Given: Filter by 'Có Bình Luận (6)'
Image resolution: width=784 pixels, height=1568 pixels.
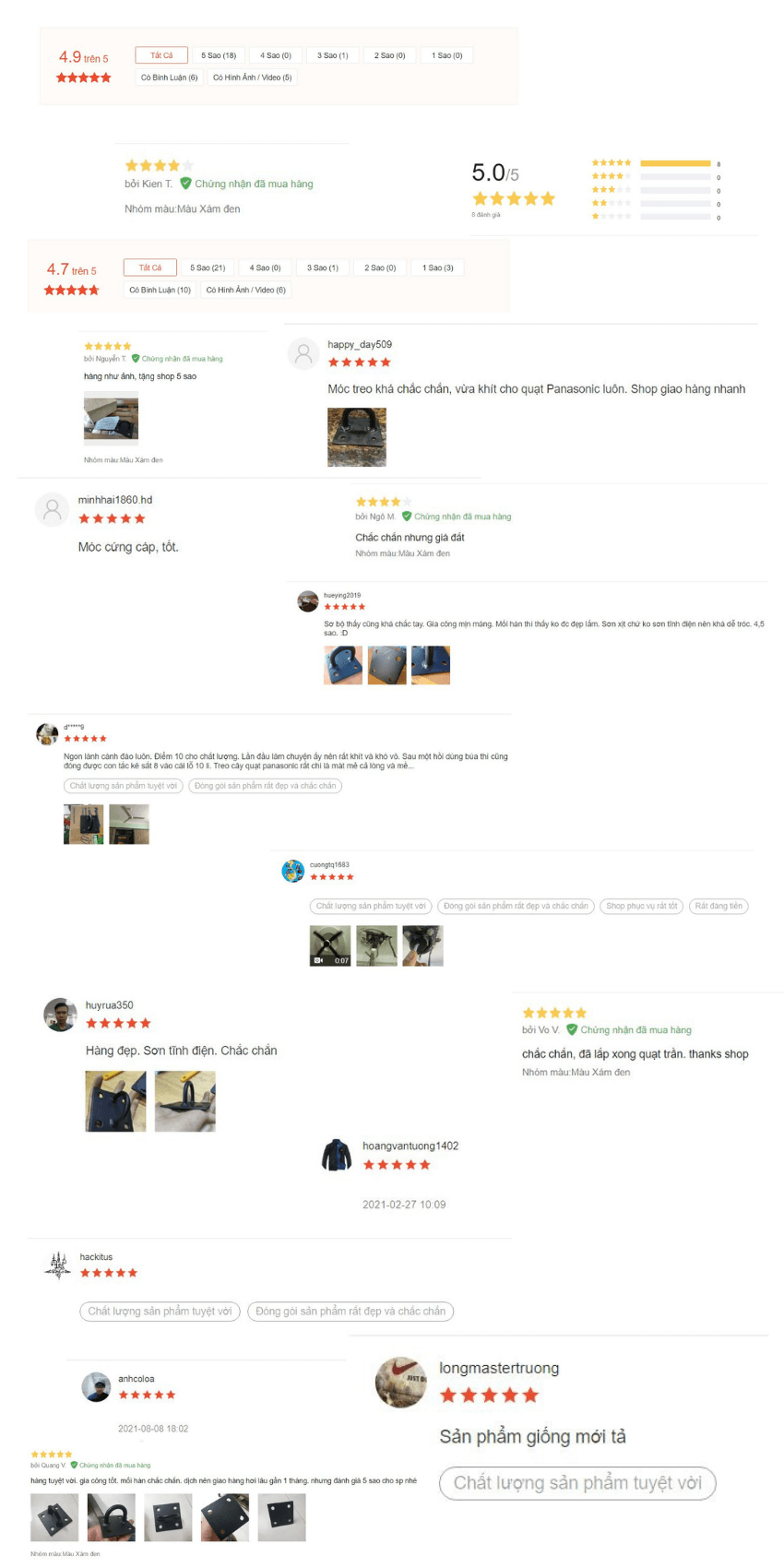Looking at the screenshot, I should pyautogui.click(x=169, y=77).
